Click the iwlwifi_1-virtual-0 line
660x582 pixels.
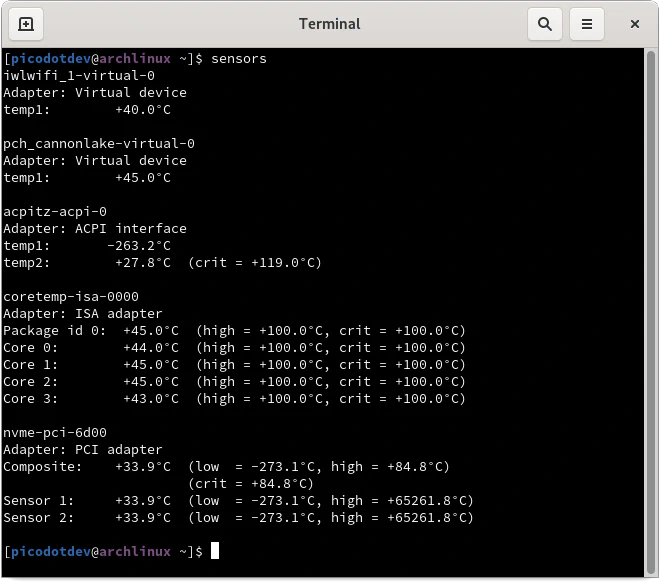(79, 75)
